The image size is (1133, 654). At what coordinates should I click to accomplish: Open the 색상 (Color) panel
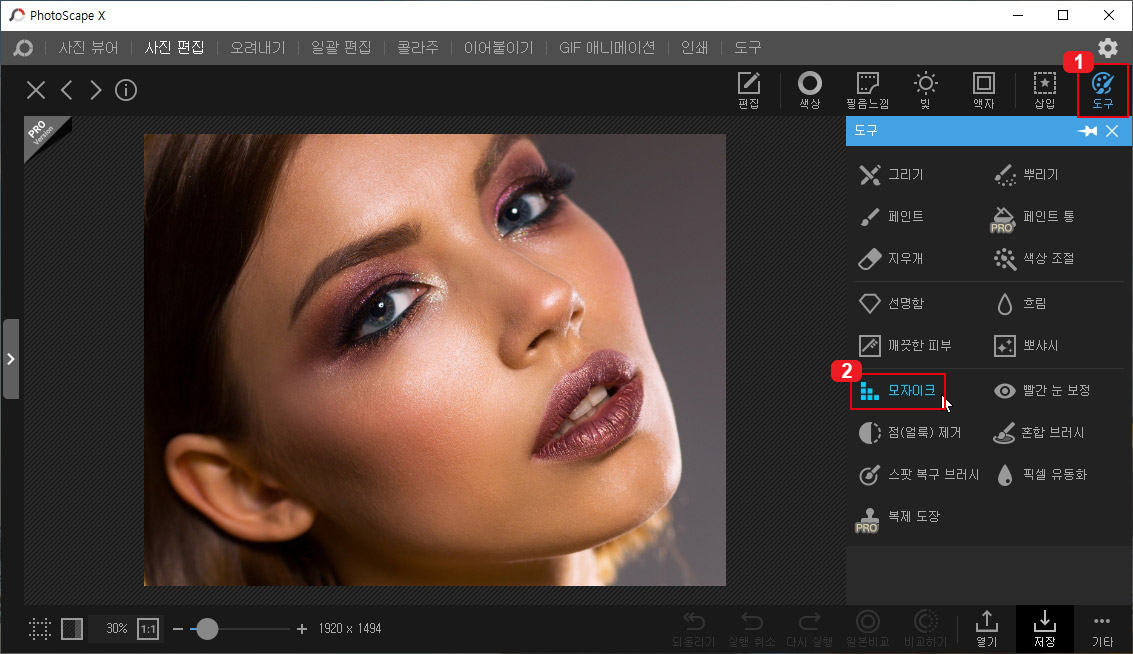tap(809, 90)
